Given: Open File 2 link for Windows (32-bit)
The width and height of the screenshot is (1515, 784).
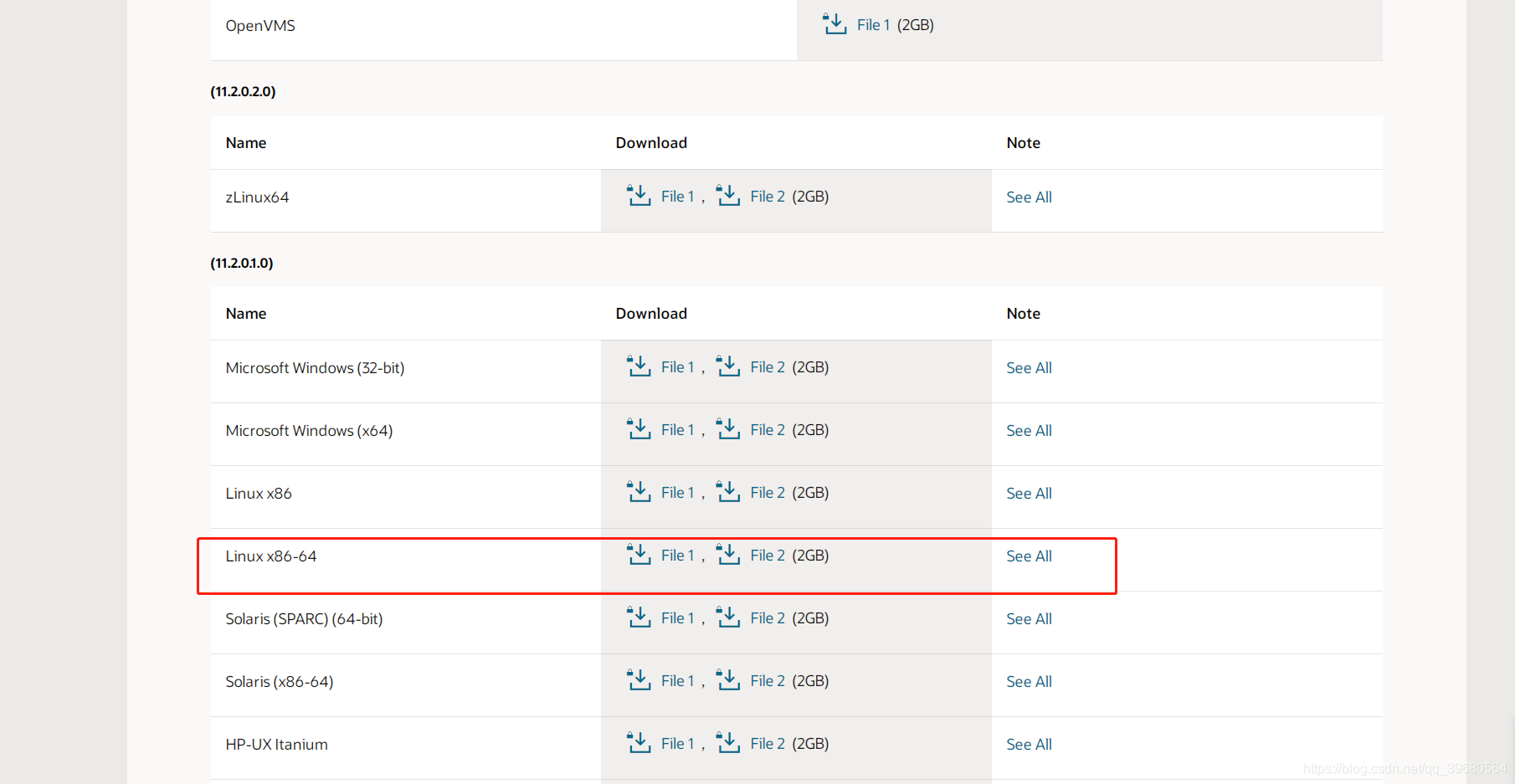Looking at the screenshot, I should click(768, 367).
